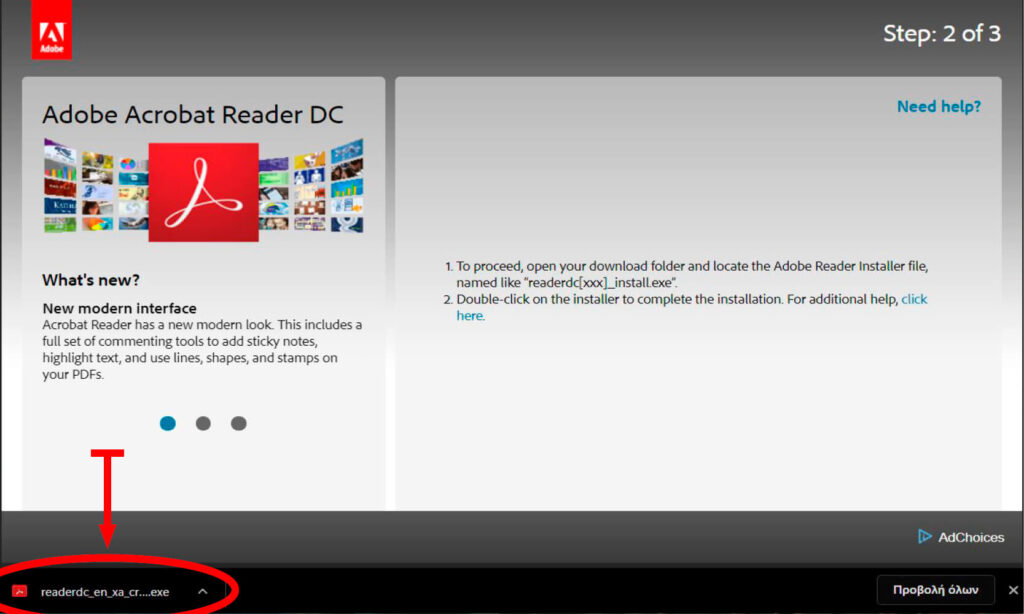Click the Adobe logo in the top-left corner
Image resolution: width=1024 pixels, height=614 pixels.
[51, 30]
